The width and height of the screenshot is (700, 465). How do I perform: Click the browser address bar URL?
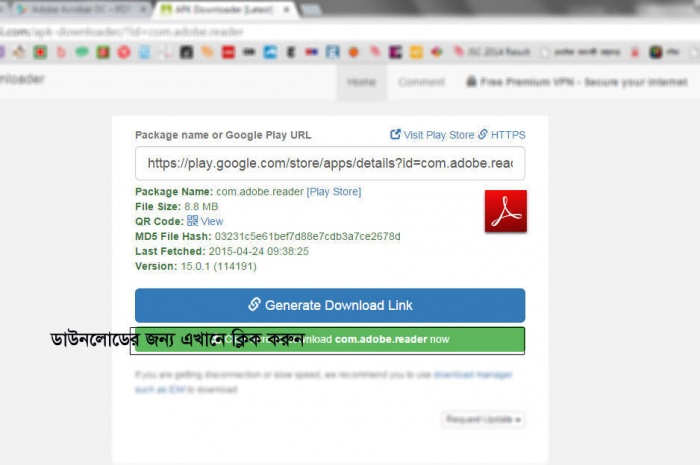(x=121, y=32)
